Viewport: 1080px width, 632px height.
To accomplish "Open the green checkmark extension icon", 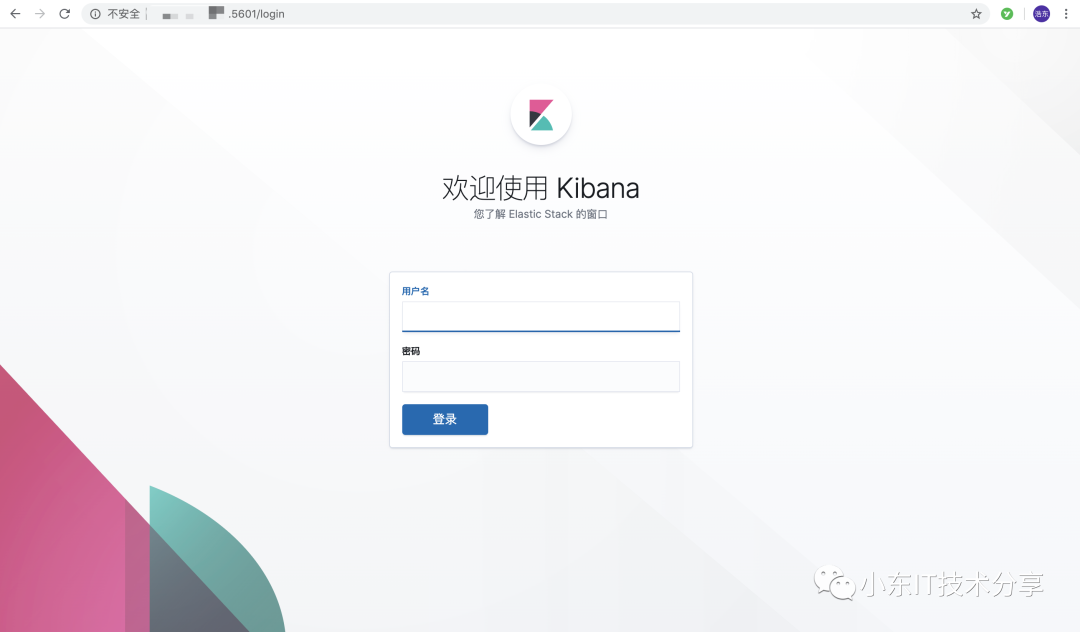I will (x=1007, y=14).
